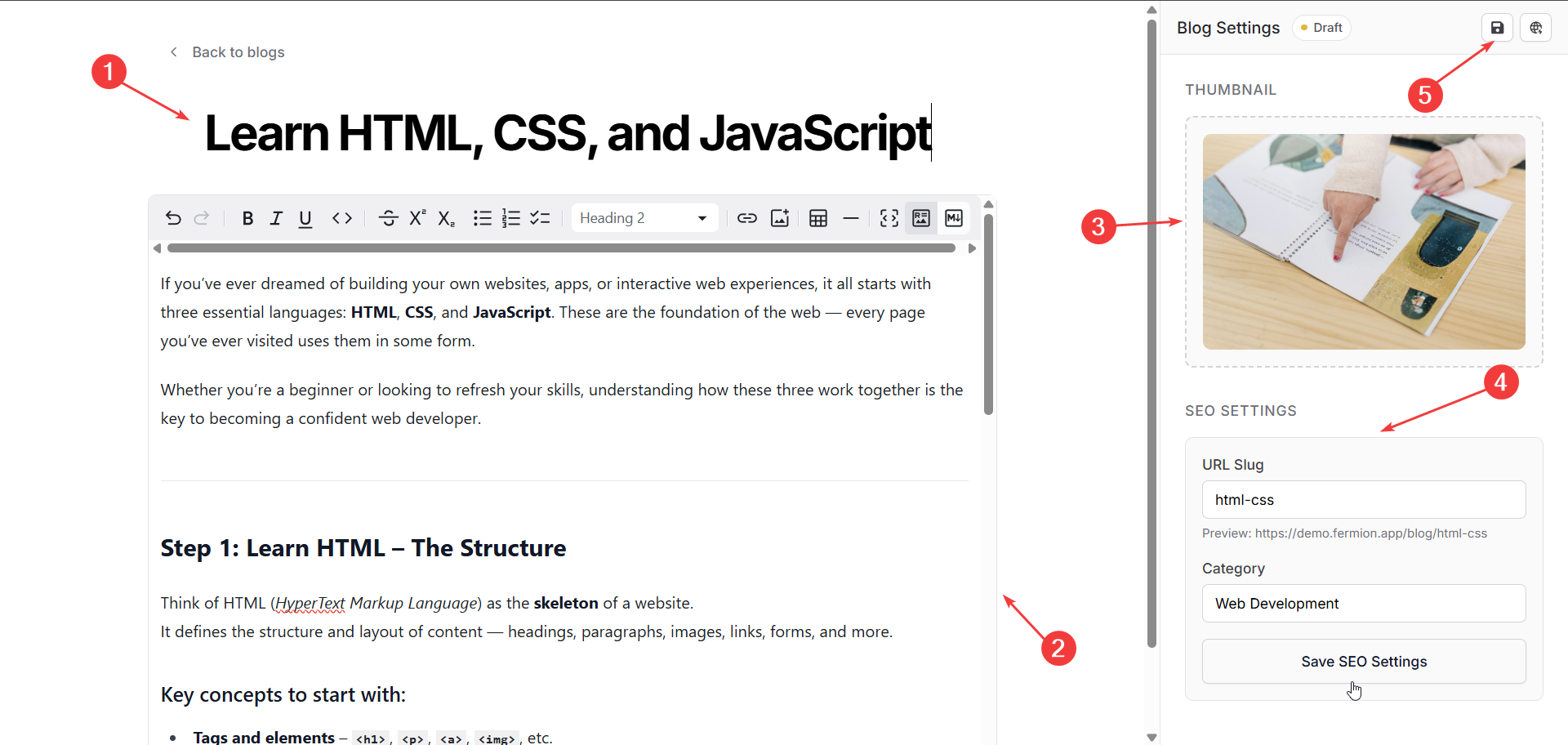Click the globe publish icon

pos(1535,28)
